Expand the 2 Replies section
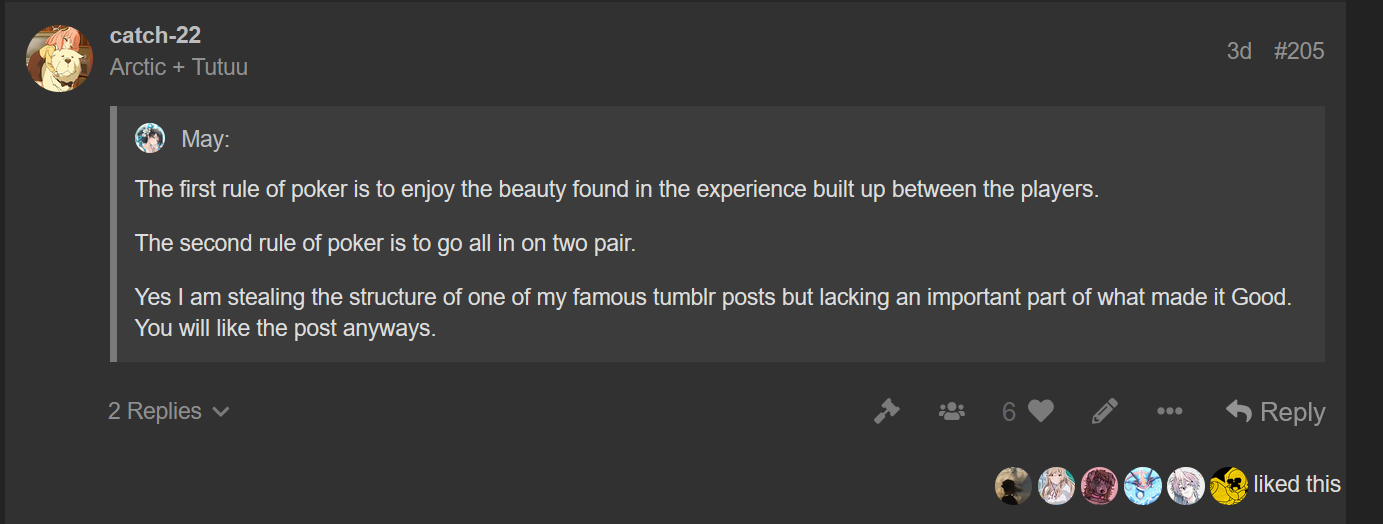This screenshot has height=524, width=1383. pos(168,411)
